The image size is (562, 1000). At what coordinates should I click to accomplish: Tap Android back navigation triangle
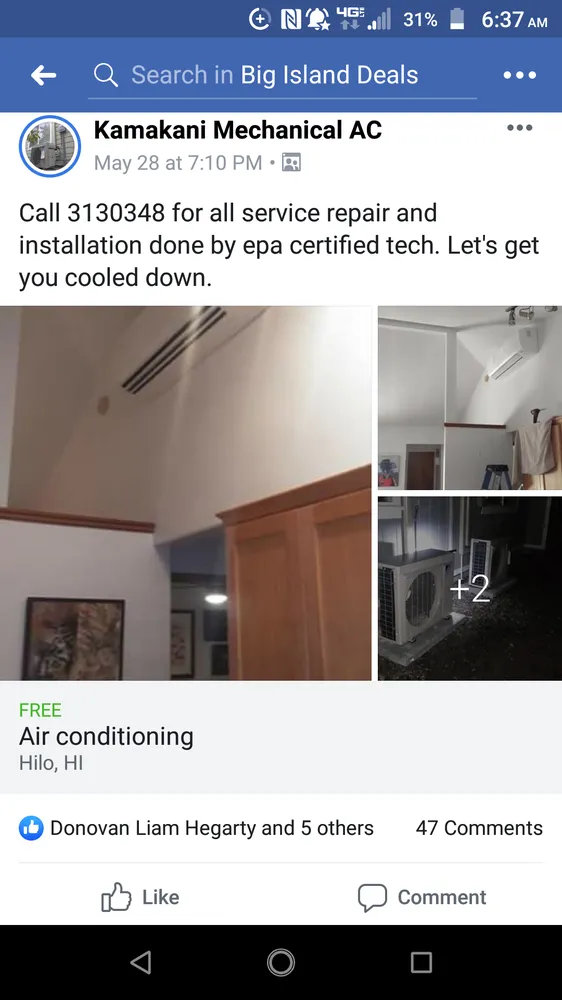141,962
